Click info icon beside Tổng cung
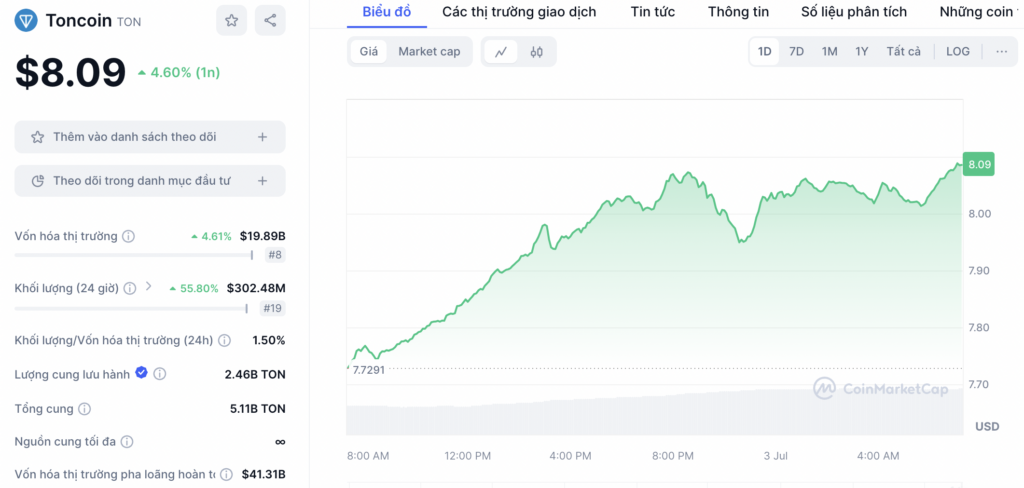Viewport: 1024px width, 488px height. tap(84, 409)
